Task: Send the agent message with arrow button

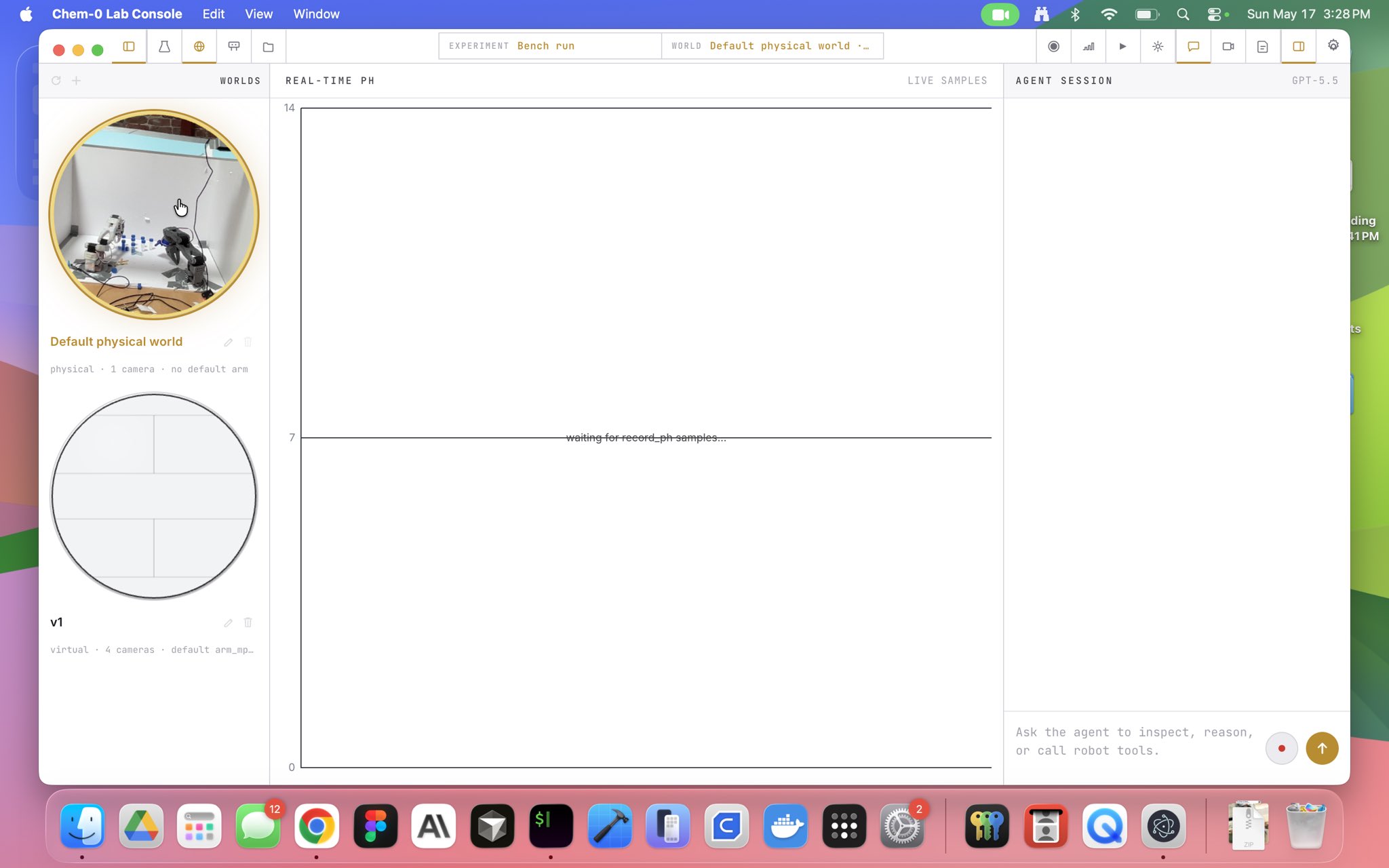Action: [1322, 749]
